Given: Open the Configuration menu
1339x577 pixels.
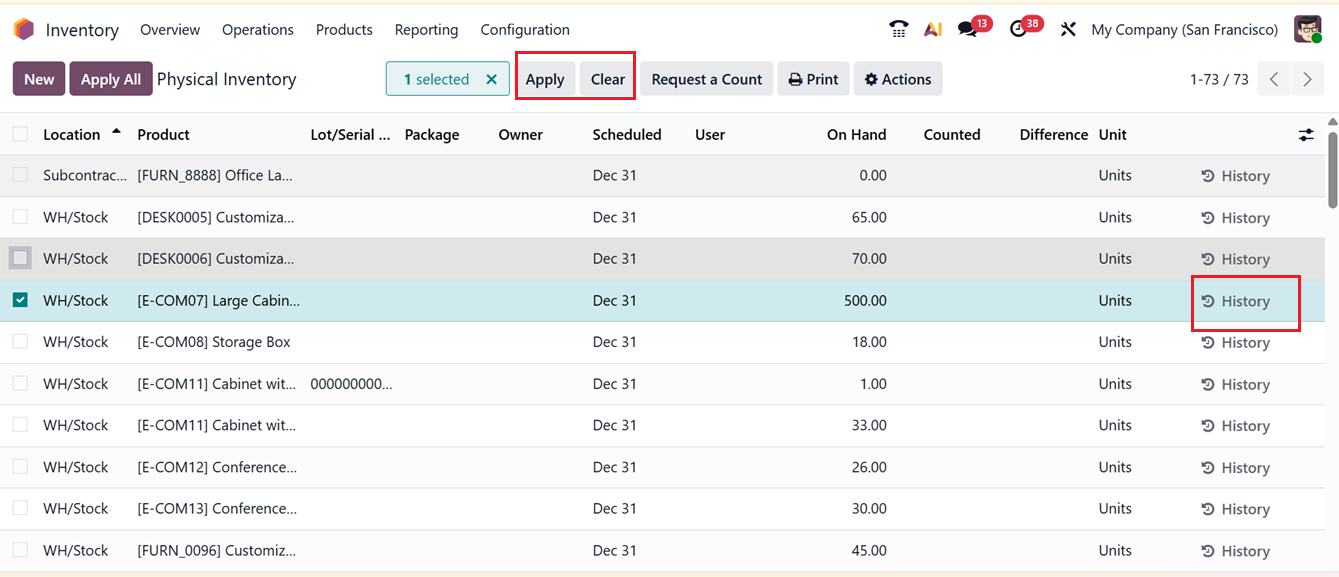Looking at the screenshot, I should tap(524, 29).
